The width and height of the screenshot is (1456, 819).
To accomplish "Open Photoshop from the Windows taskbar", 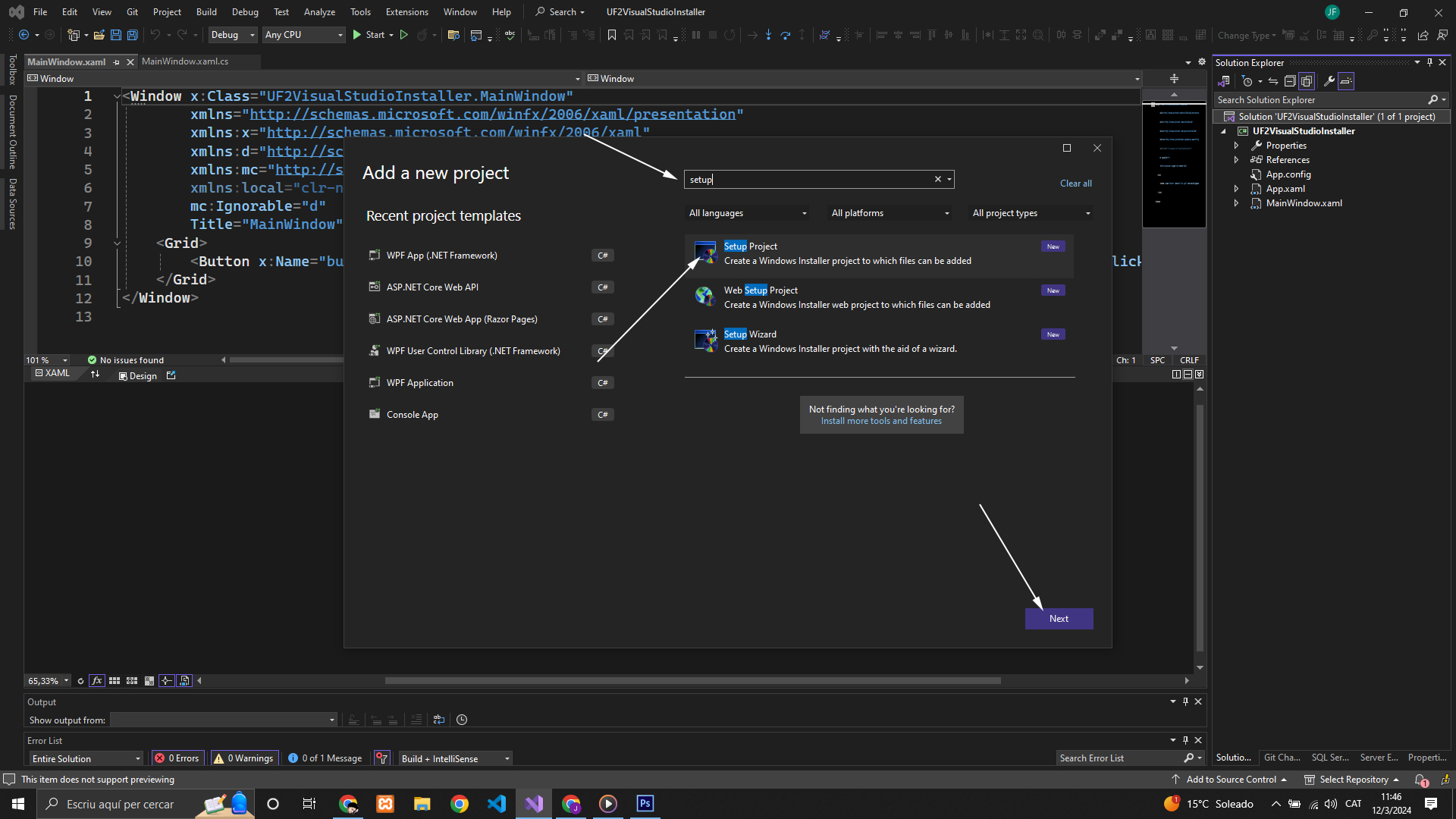I will click(645, 804).
